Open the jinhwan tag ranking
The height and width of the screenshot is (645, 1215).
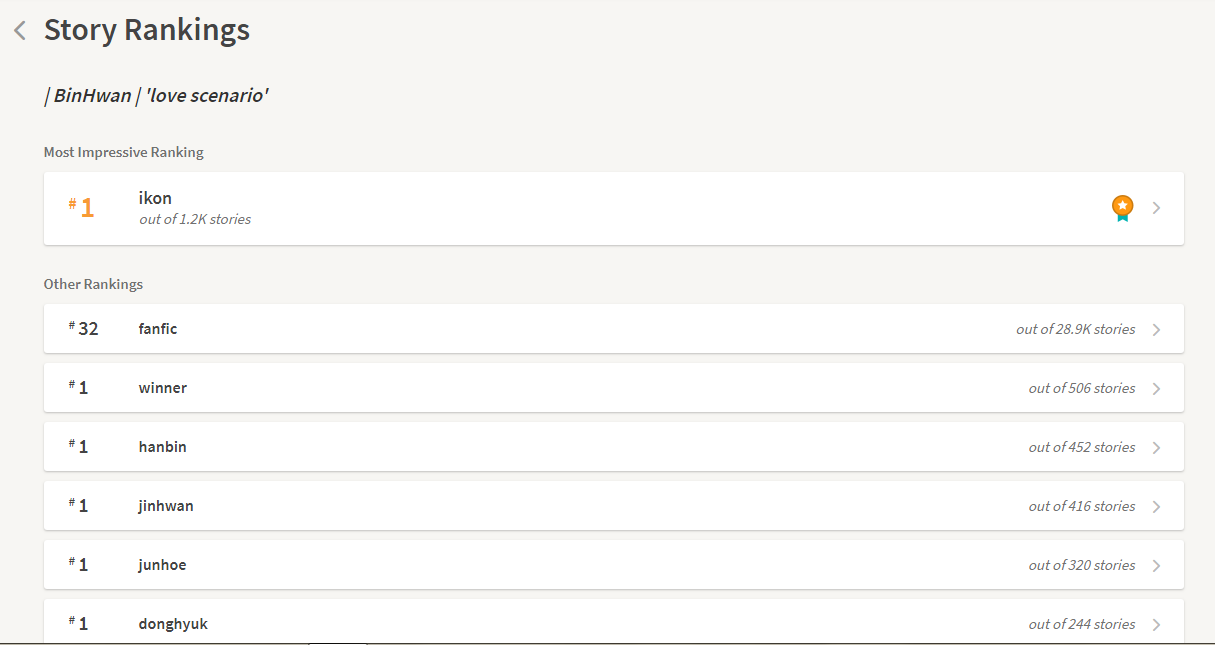pos(166,506)
